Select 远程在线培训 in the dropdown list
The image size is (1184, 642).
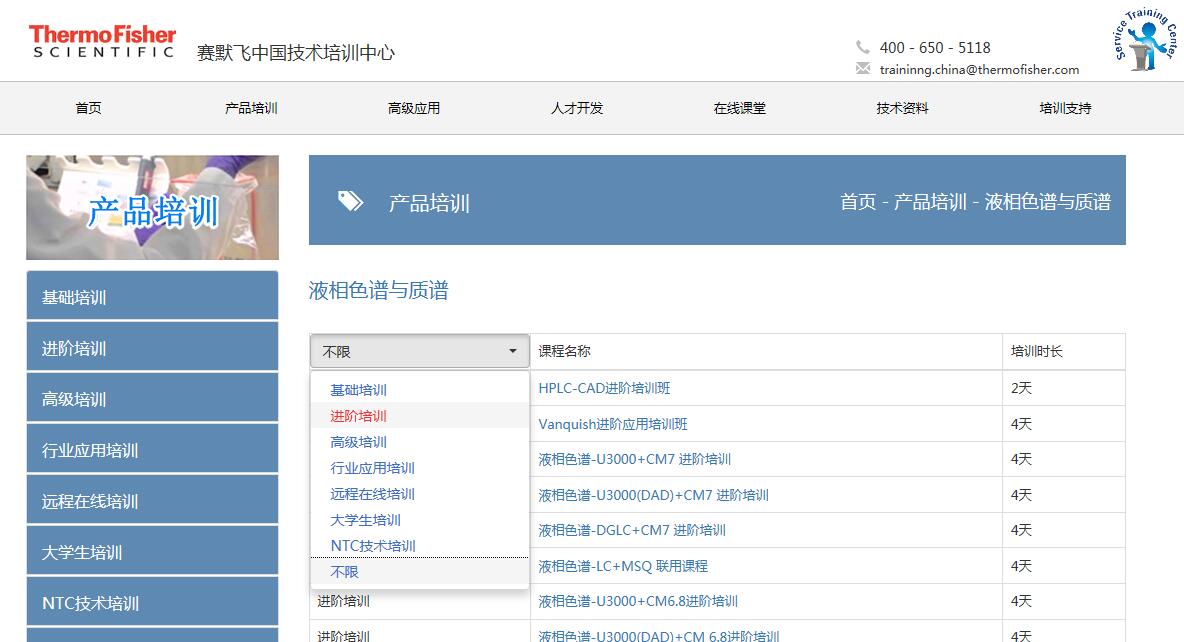[x=419, y=494]
